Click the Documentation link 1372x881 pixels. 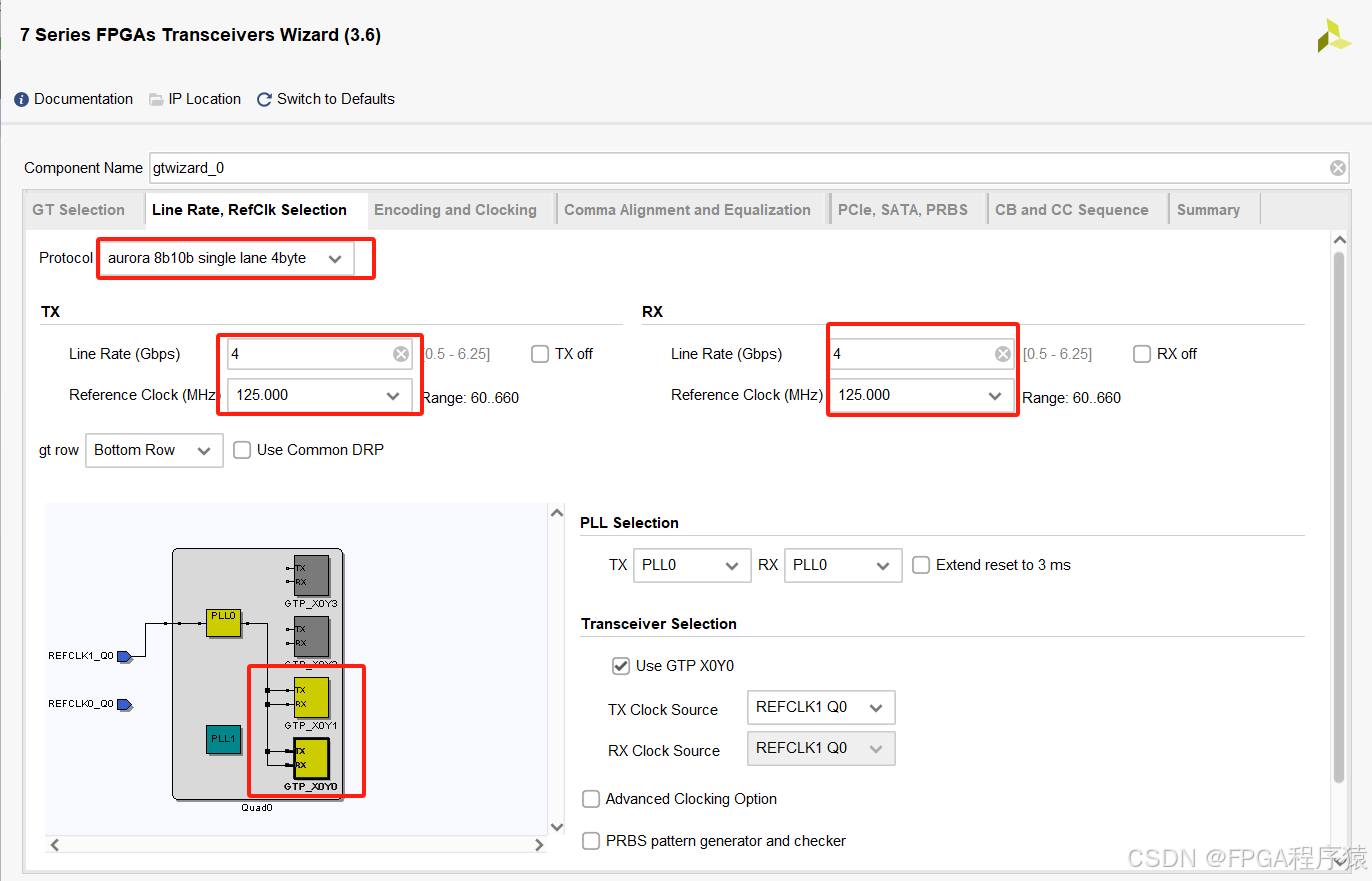click(x=83, y=99)
